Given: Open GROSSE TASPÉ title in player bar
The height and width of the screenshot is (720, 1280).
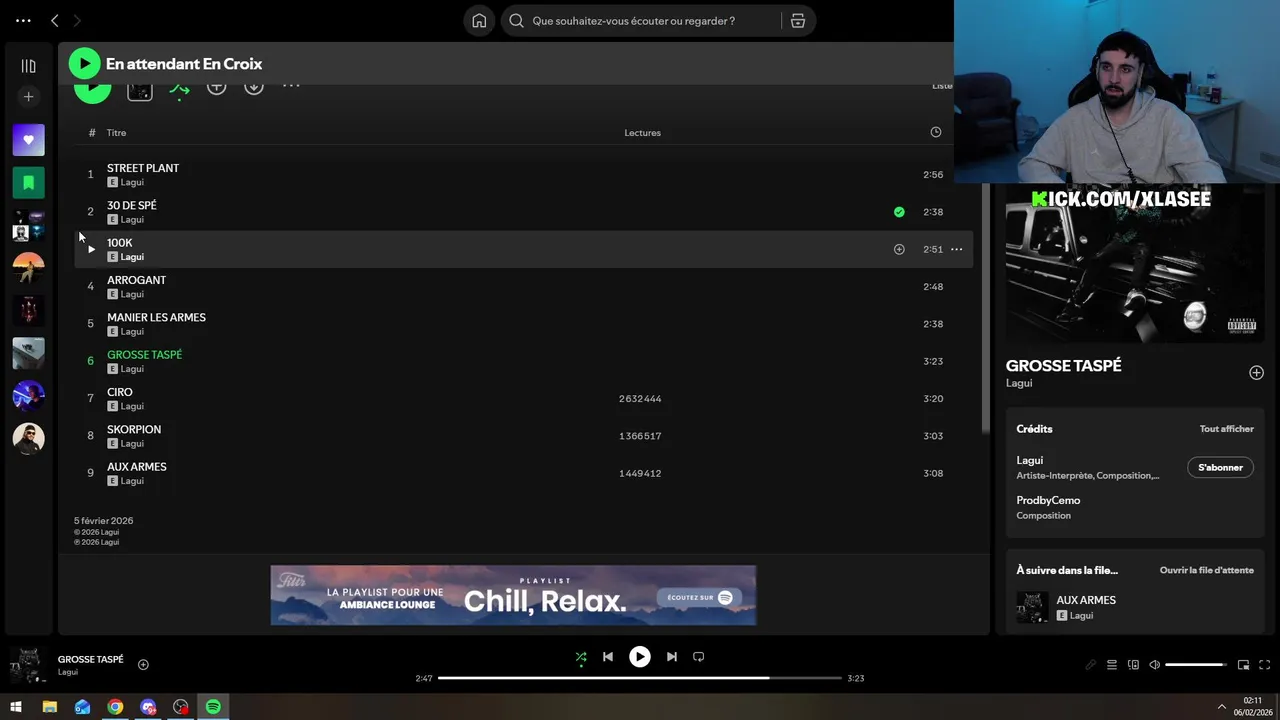Looking at the screenshot, I should (91, 660).
